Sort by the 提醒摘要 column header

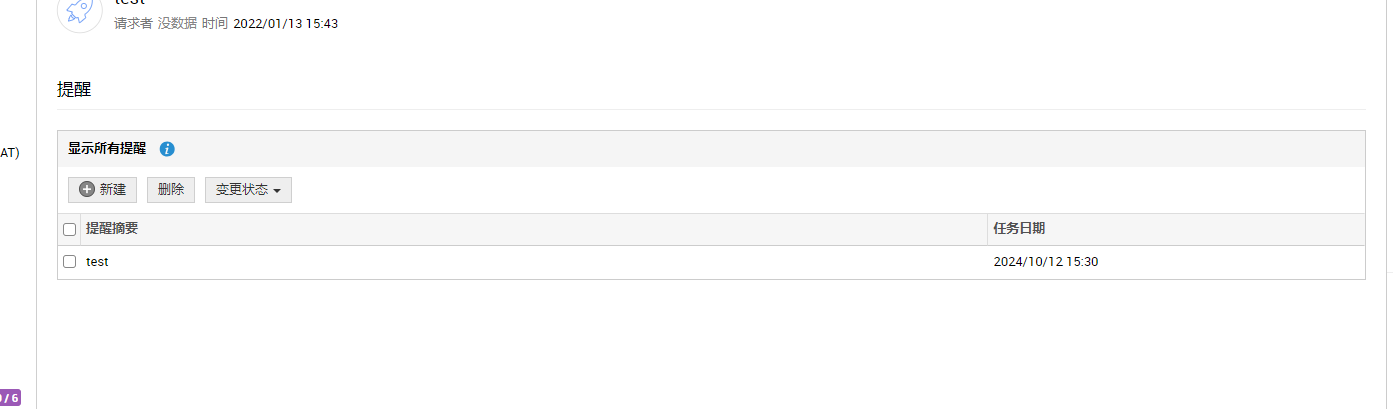click(112, 229)
